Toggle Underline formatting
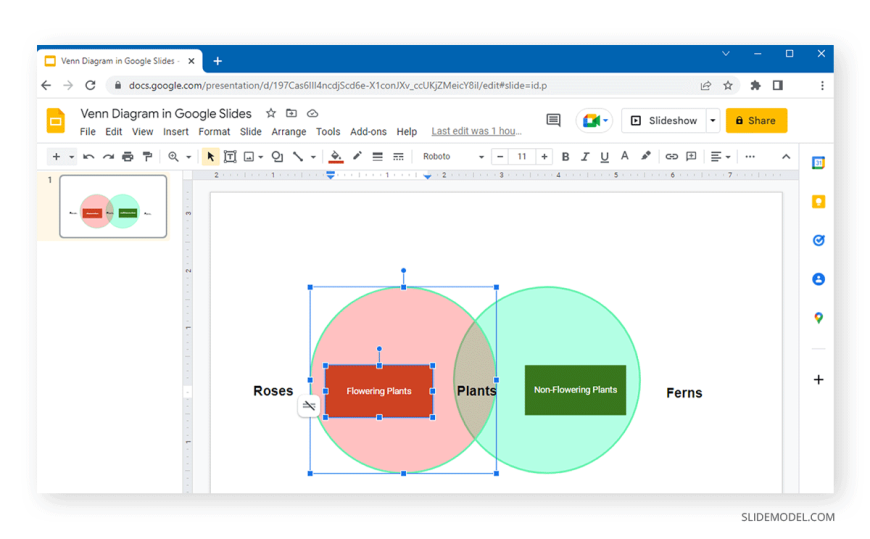 point(604,157)
